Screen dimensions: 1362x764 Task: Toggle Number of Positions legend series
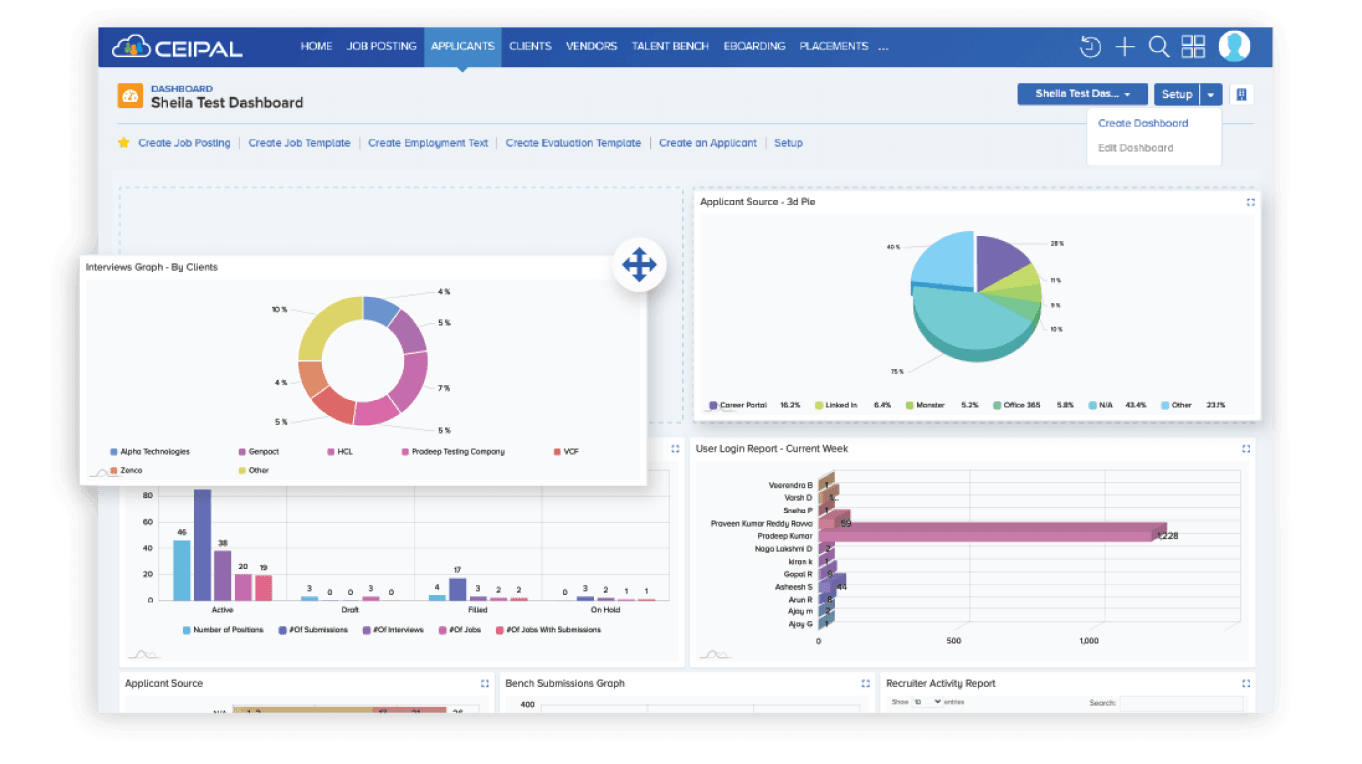225,630
